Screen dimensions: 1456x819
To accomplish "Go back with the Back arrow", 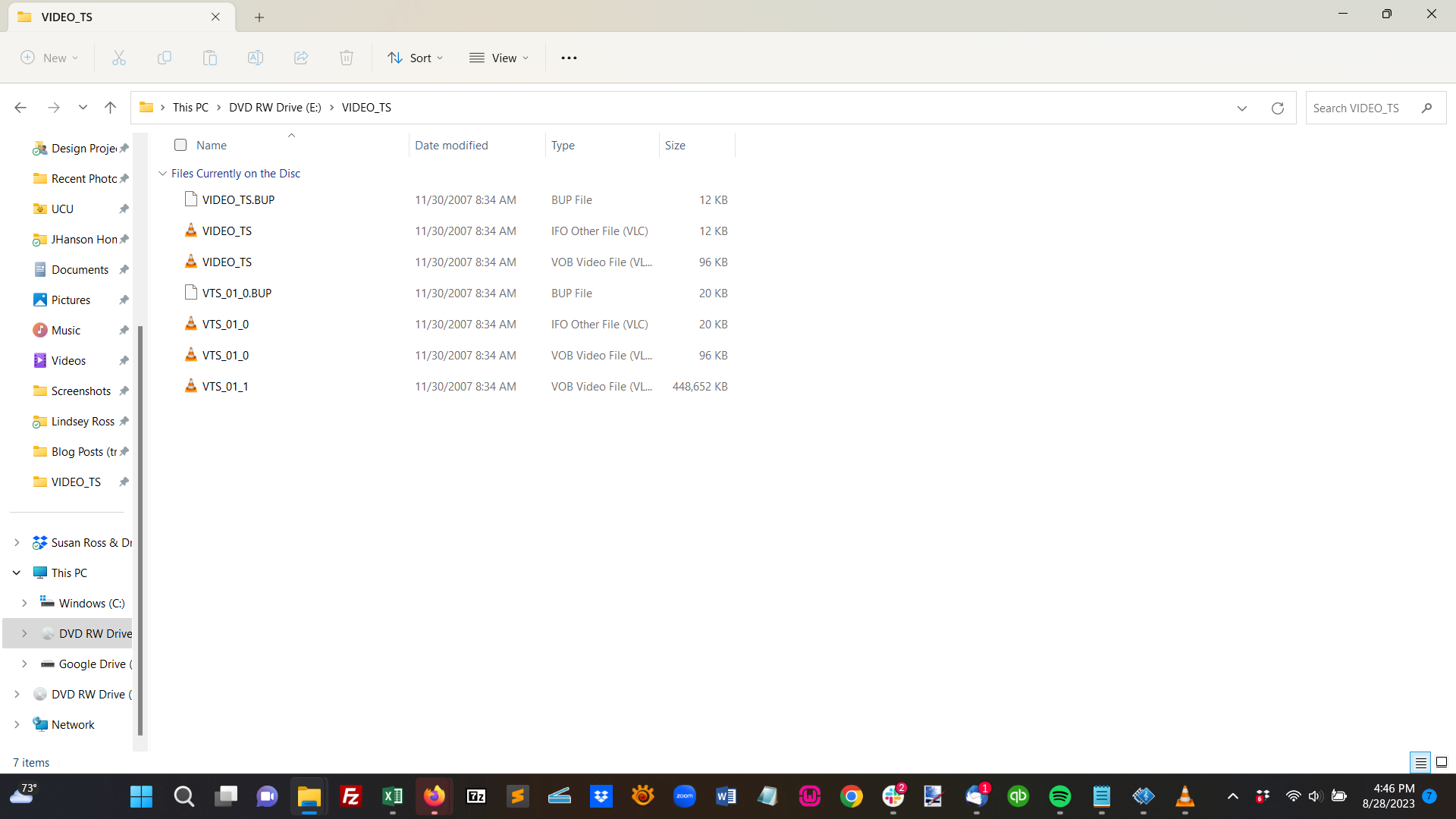I will 20,108.
